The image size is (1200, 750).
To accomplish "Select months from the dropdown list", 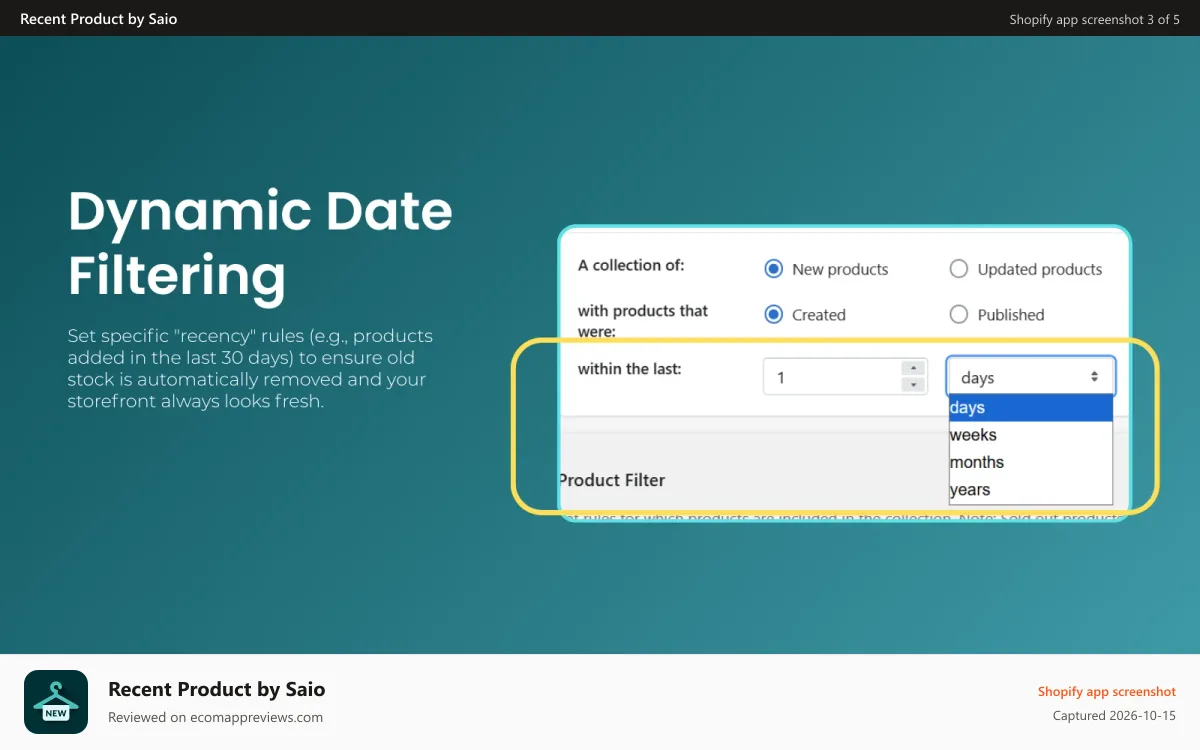I will 1030,462.
